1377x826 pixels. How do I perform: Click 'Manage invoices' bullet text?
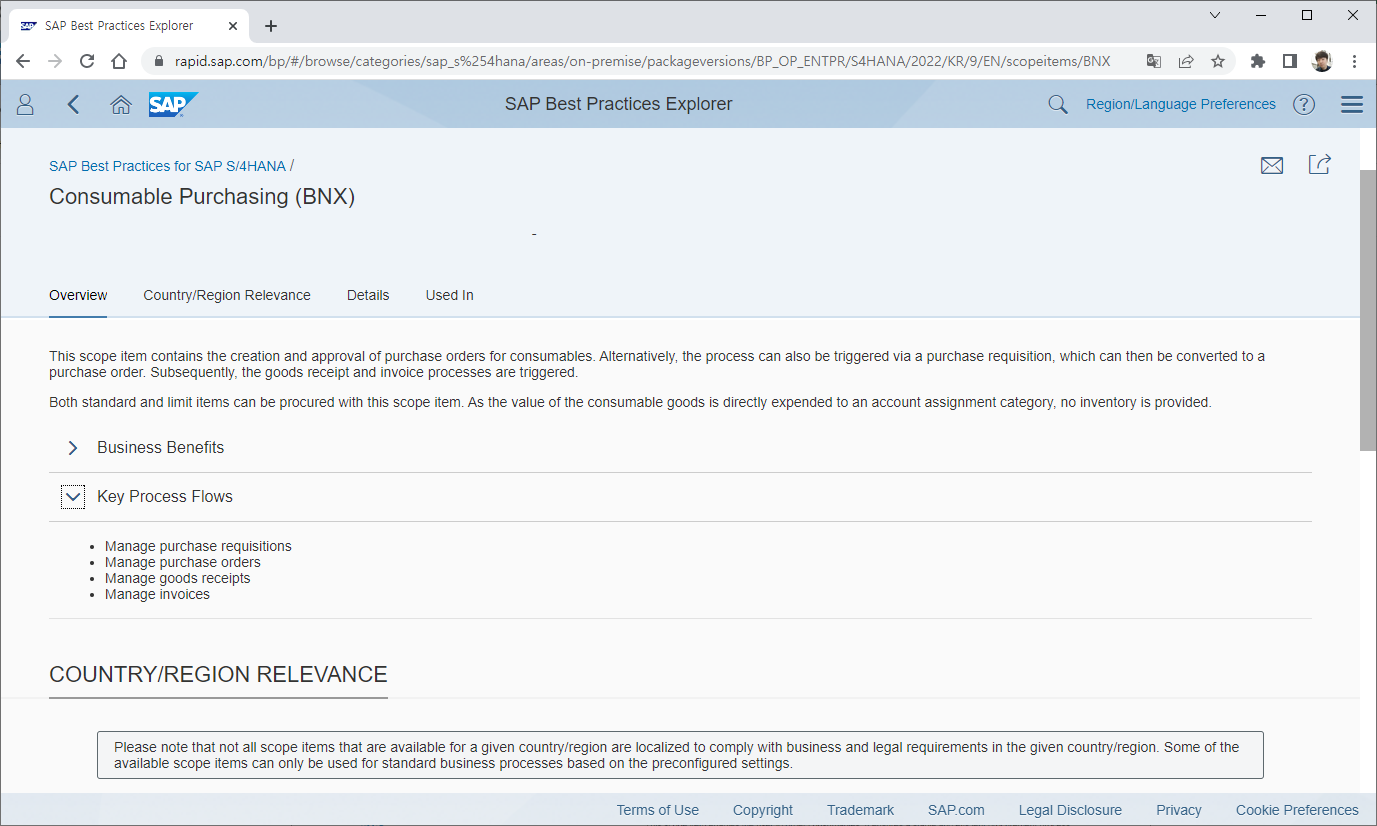[x=158, y=594]
